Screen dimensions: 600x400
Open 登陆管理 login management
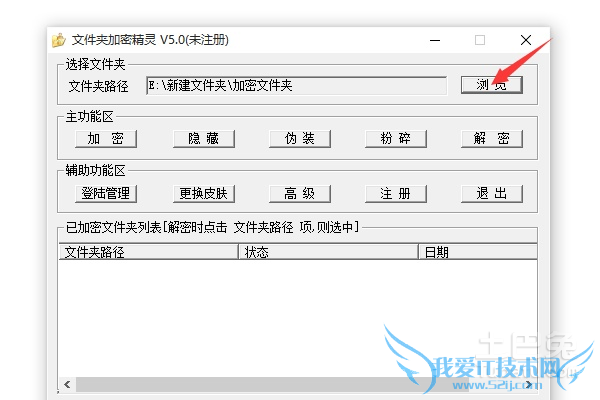click(106, 194)
